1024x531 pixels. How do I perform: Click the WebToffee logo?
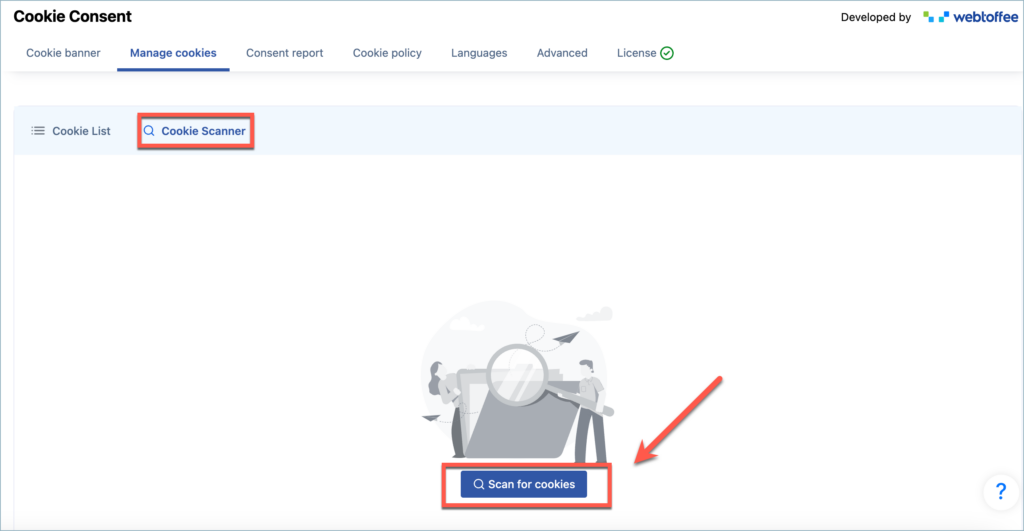coord(970,17)
